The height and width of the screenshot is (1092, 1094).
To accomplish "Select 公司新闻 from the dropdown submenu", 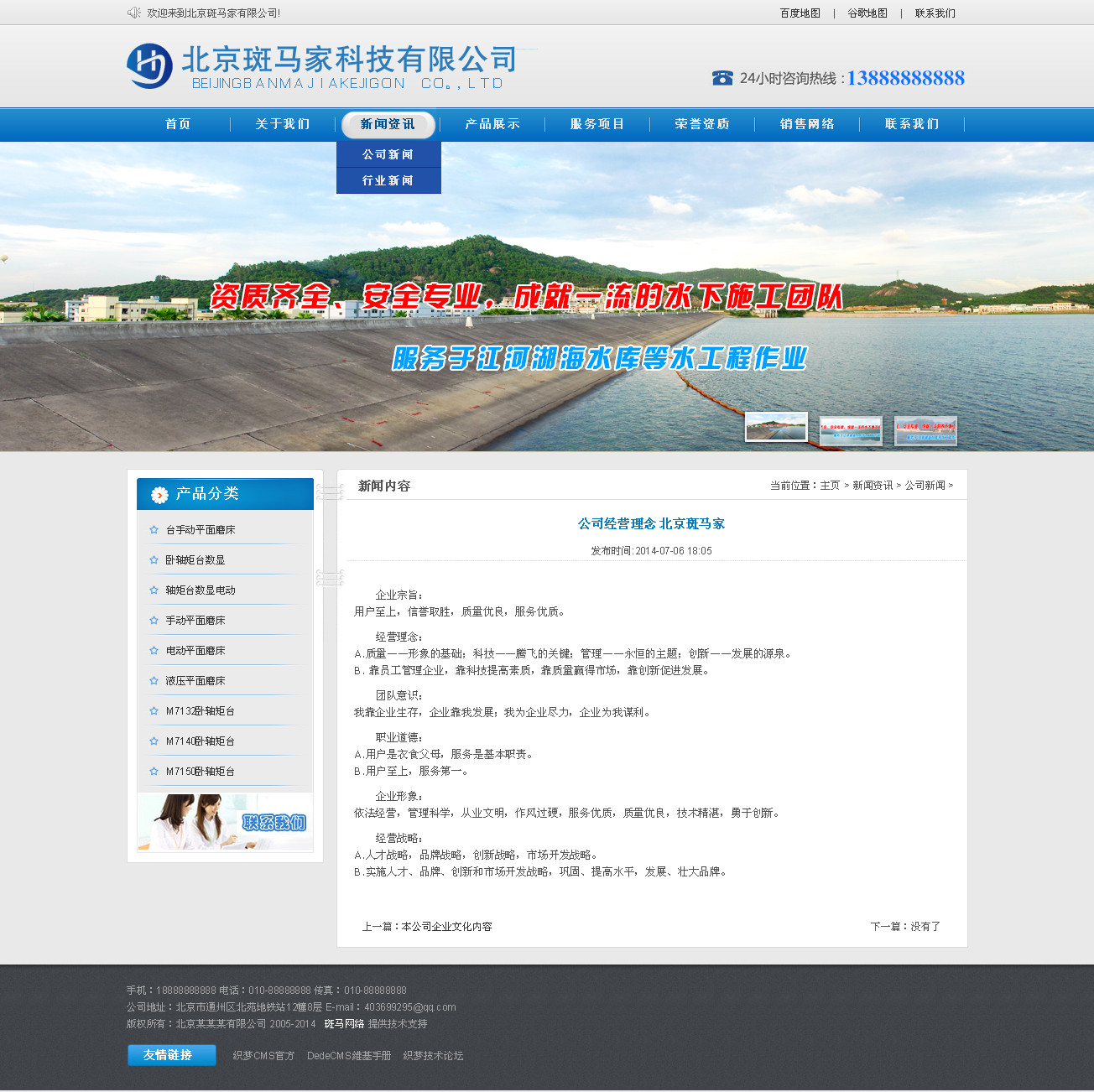I will pyautogui.click(x=388, y=155).
